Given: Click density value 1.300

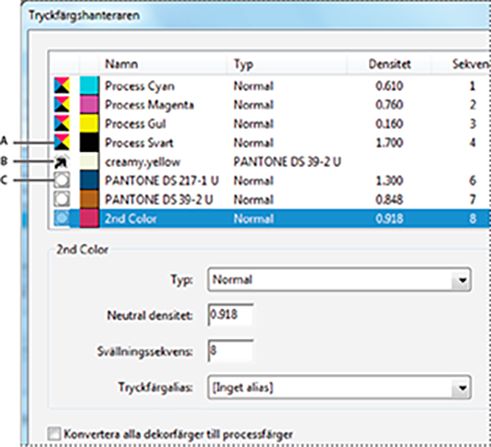Looking at the screenshot, I should [x=389, y=180].
